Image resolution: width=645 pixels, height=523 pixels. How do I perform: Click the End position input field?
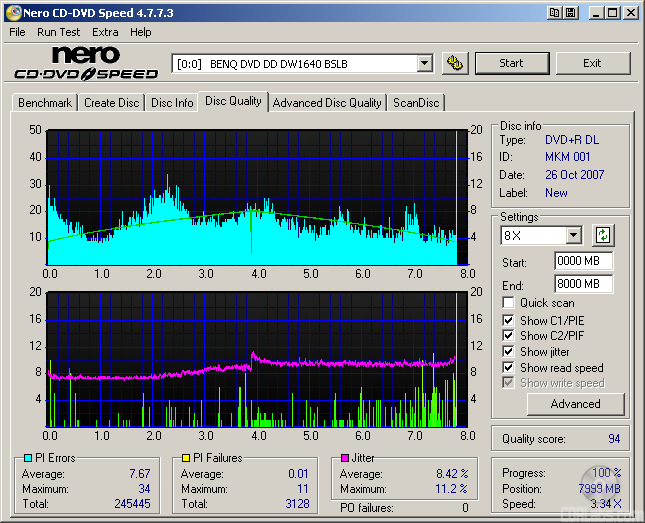583,284
